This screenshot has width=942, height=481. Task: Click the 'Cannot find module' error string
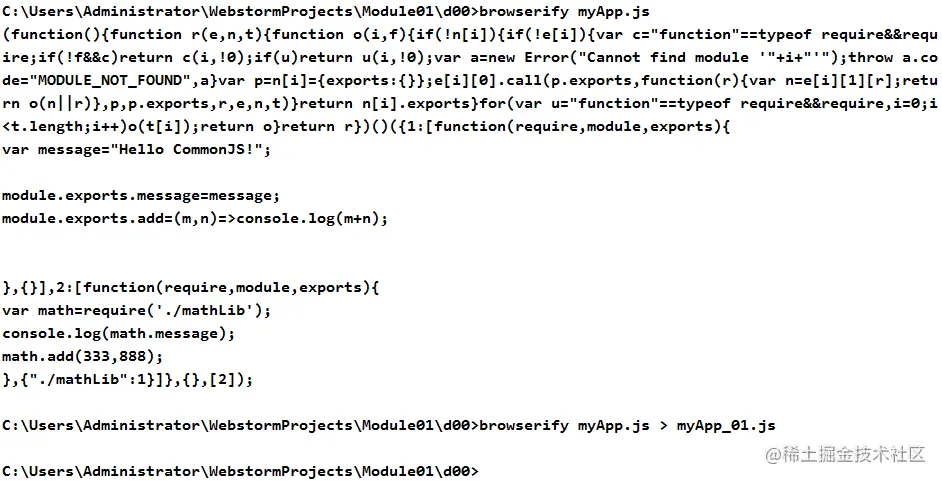point(667,58)
